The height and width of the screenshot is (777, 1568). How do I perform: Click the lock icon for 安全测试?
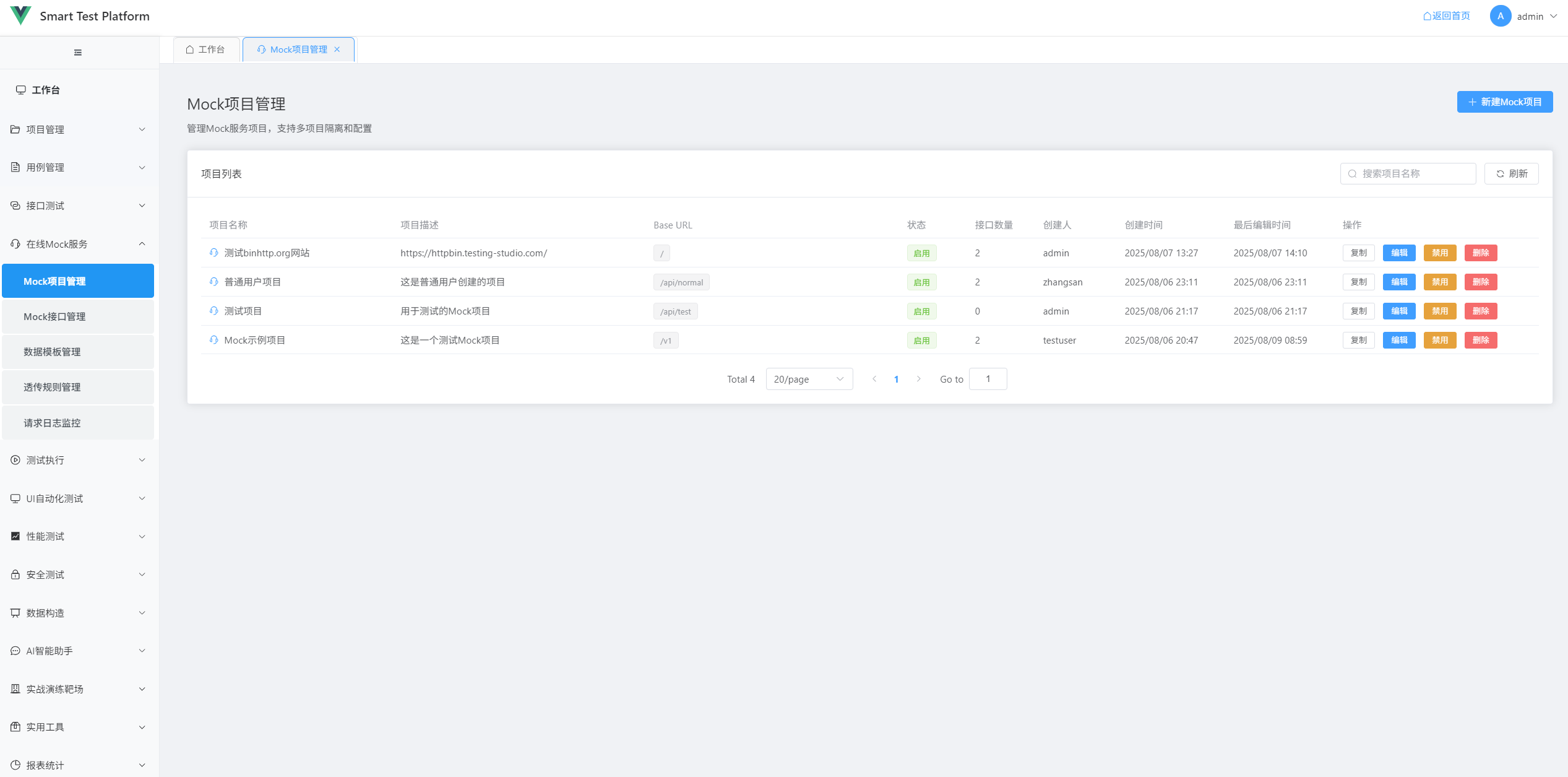pyautogui.click(x=15, y=575)
